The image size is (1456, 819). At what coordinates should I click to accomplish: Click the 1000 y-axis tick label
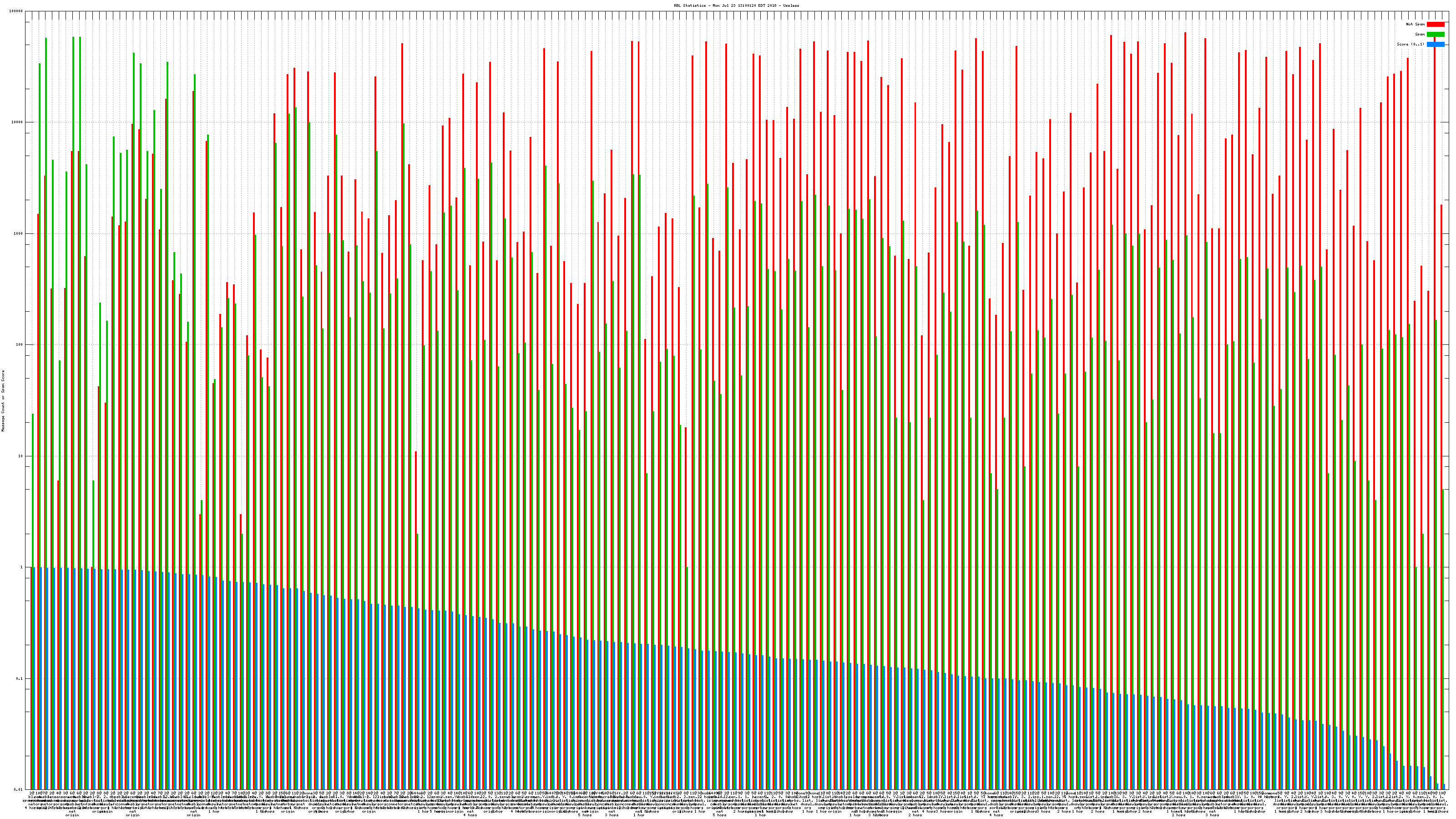18,234
